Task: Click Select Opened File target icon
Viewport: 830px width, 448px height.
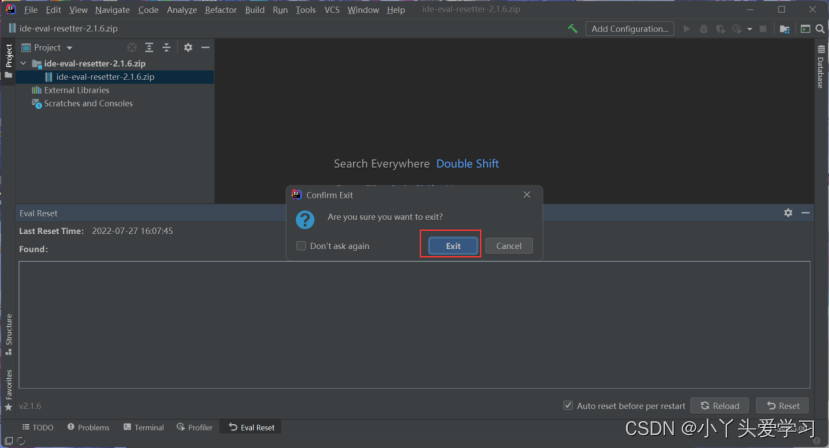Action: pyautogui.click(x=132, y=48)
